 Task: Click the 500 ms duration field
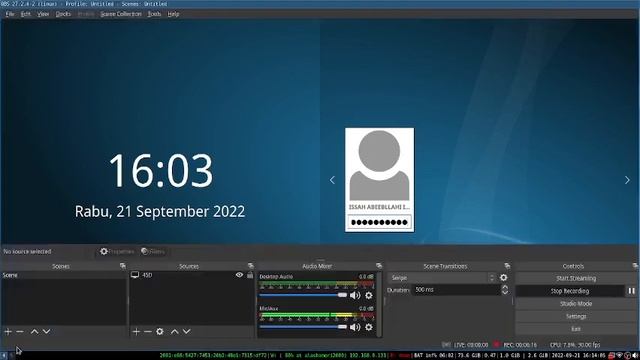tap(456, 290)
